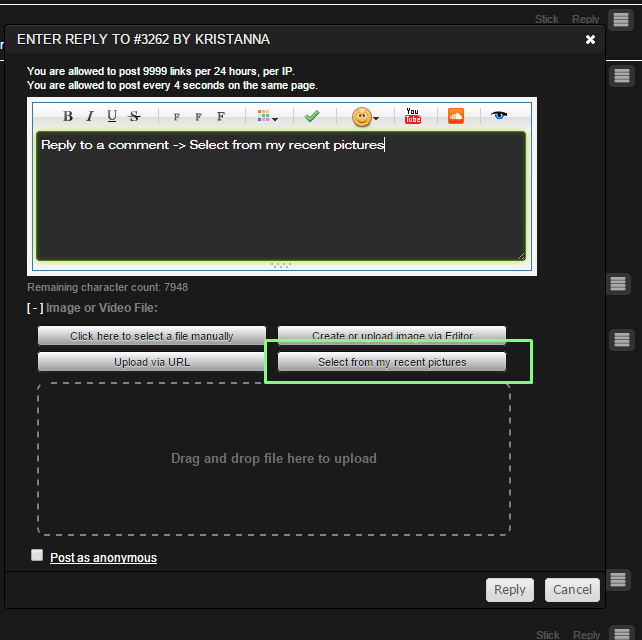
Task: Insert a SoundCloud track via toolbar
Action: tap(456, 116)
